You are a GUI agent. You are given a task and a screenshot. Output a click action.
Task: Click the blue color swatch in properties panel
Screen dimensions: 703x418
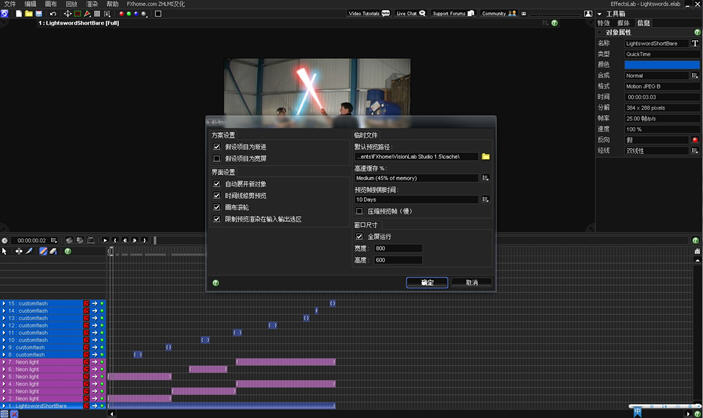[x=661, y=64]
